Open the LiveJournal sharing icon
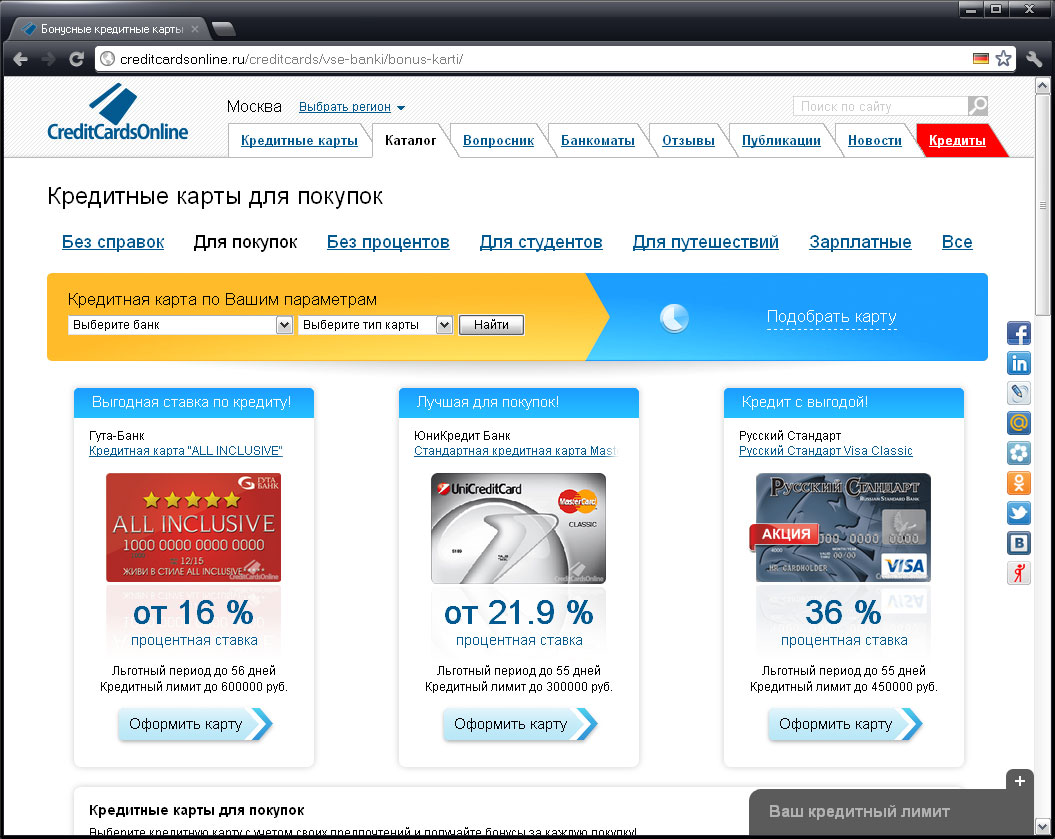Viewport: 1055px width, 839px height. pyautogui.click(x=1019, y=393)
